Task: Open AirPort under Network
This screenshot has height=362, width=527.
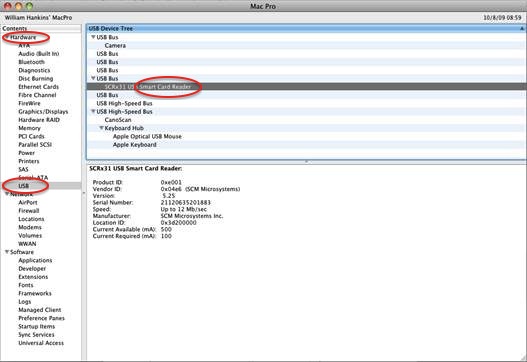Action: pos(28,202)
